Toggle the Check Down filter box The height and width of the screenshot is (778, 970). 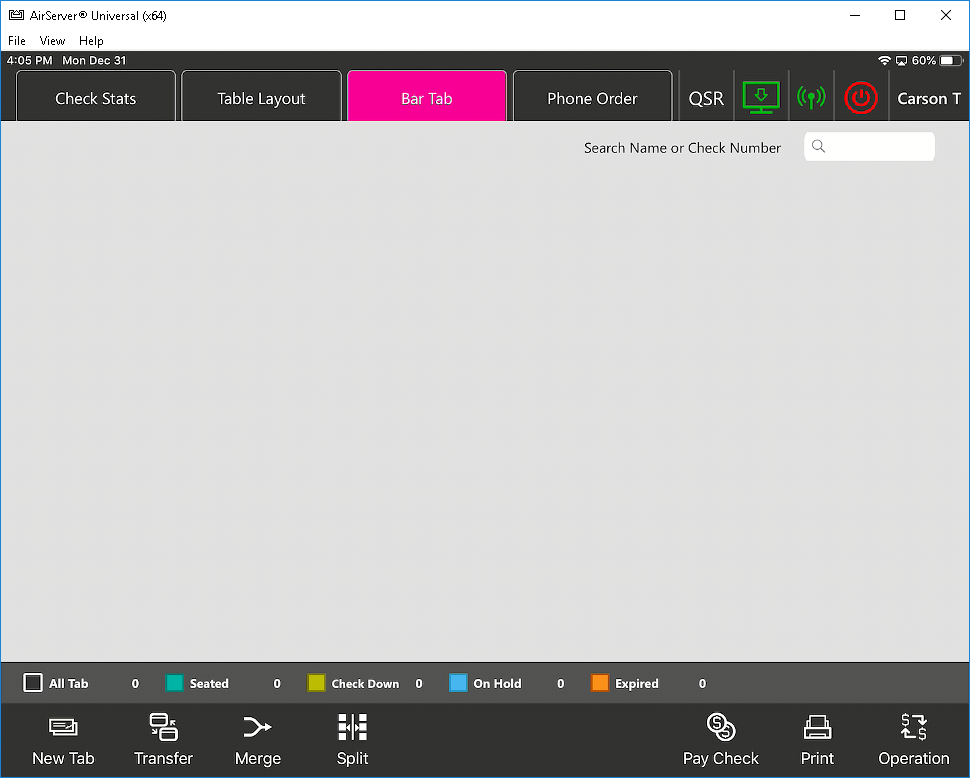tap(316, 683)
